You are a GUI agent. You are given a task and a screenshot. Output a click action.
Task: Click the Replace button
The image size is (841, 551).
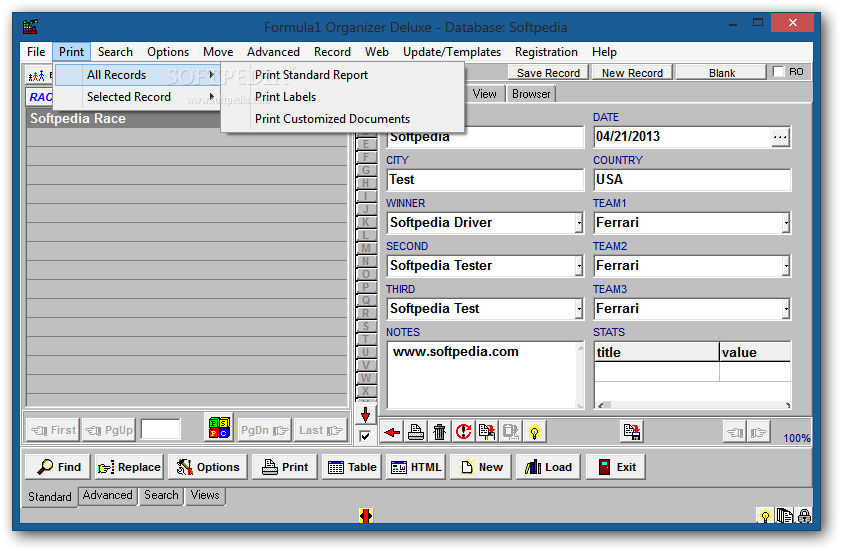point(129,467)
